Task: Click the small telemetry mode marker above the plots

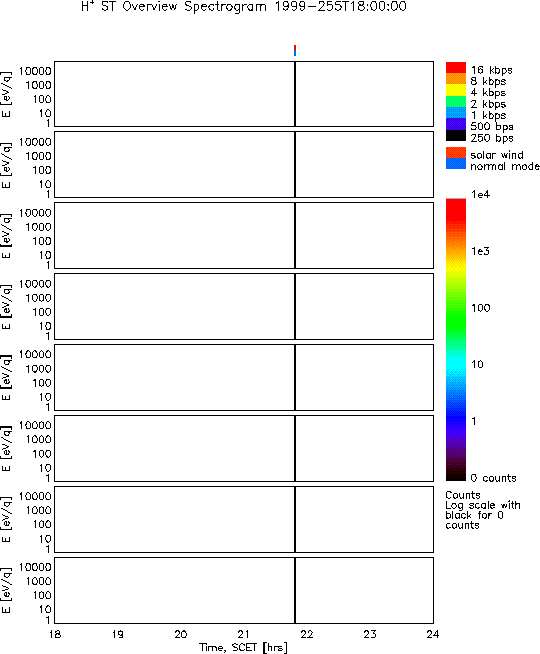Action: [295, 50]
